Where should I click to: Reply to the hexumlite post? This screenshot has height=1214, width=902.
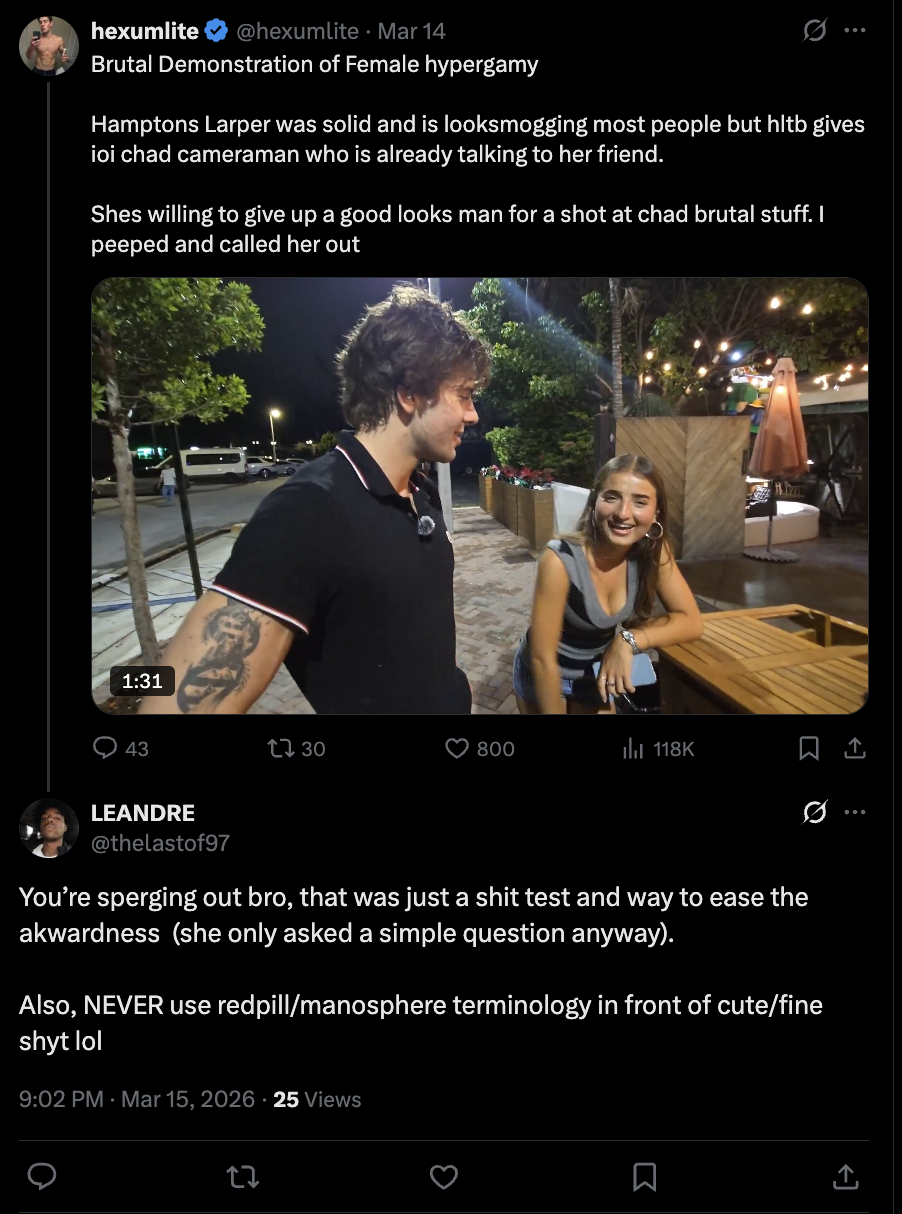tap(106, 748)
